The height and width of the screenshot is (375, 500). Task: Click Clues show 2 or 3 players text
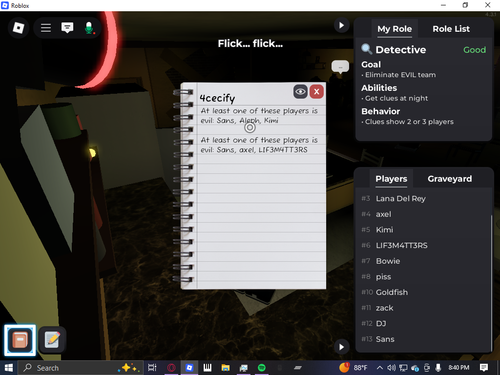[409, 122]
